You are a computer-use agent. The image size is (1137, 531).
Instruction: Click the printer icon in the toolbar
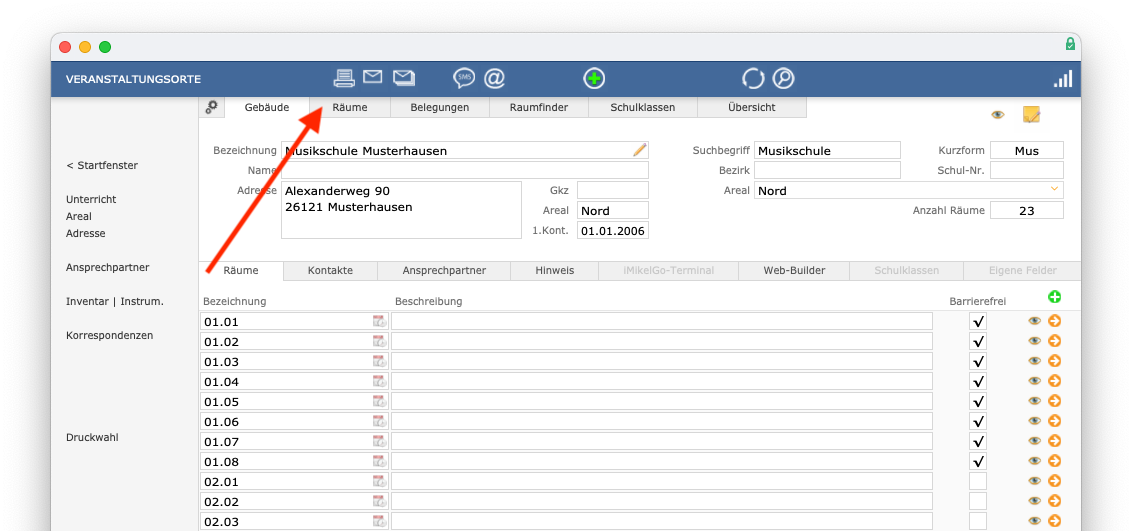(x=344, y=78)
